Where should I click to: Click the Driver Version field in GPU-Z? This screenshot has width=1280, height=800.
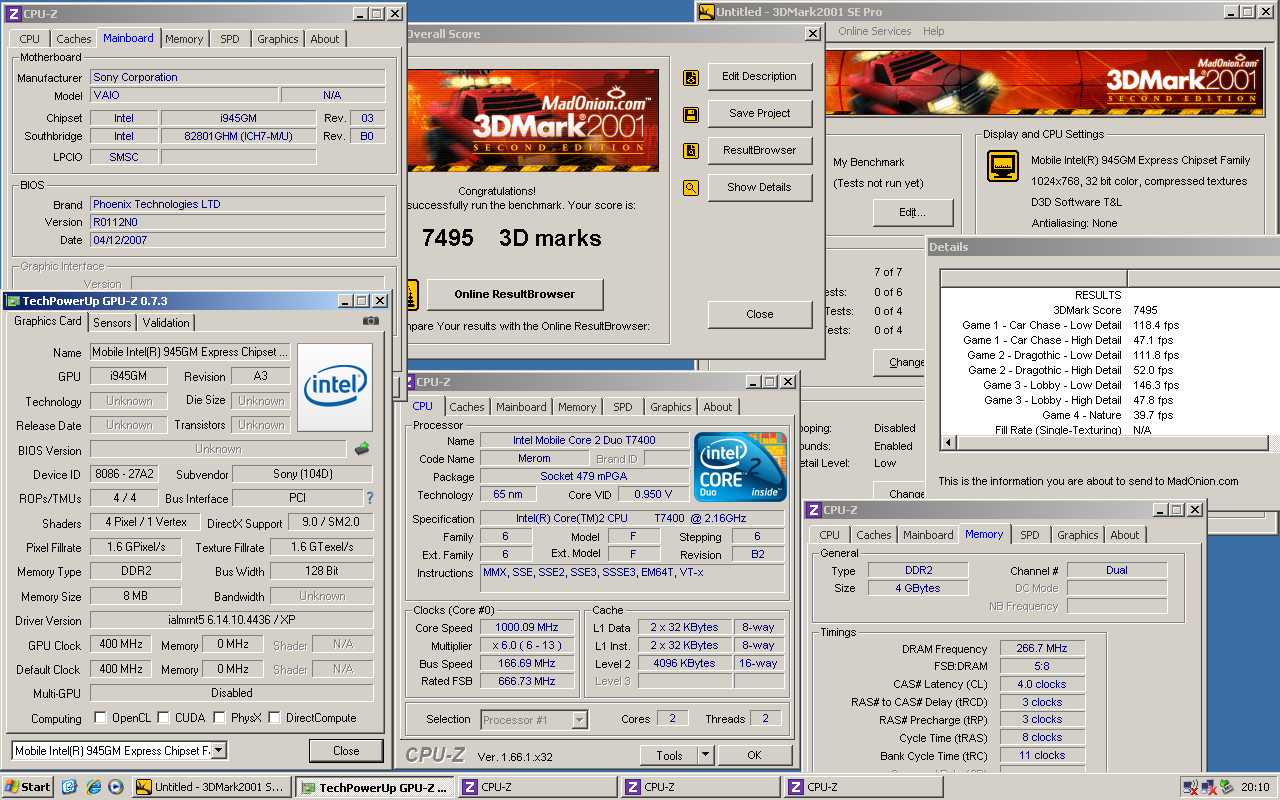[x=232, y=620]
